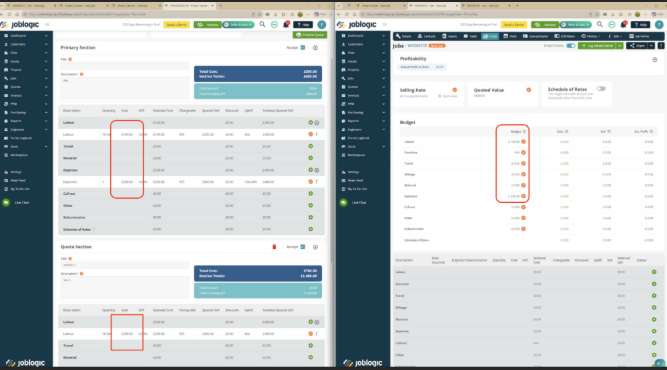Delete the Quote Section using red trash icon
The width and height of the screenshot is (667, 370).
click(274, 247)
